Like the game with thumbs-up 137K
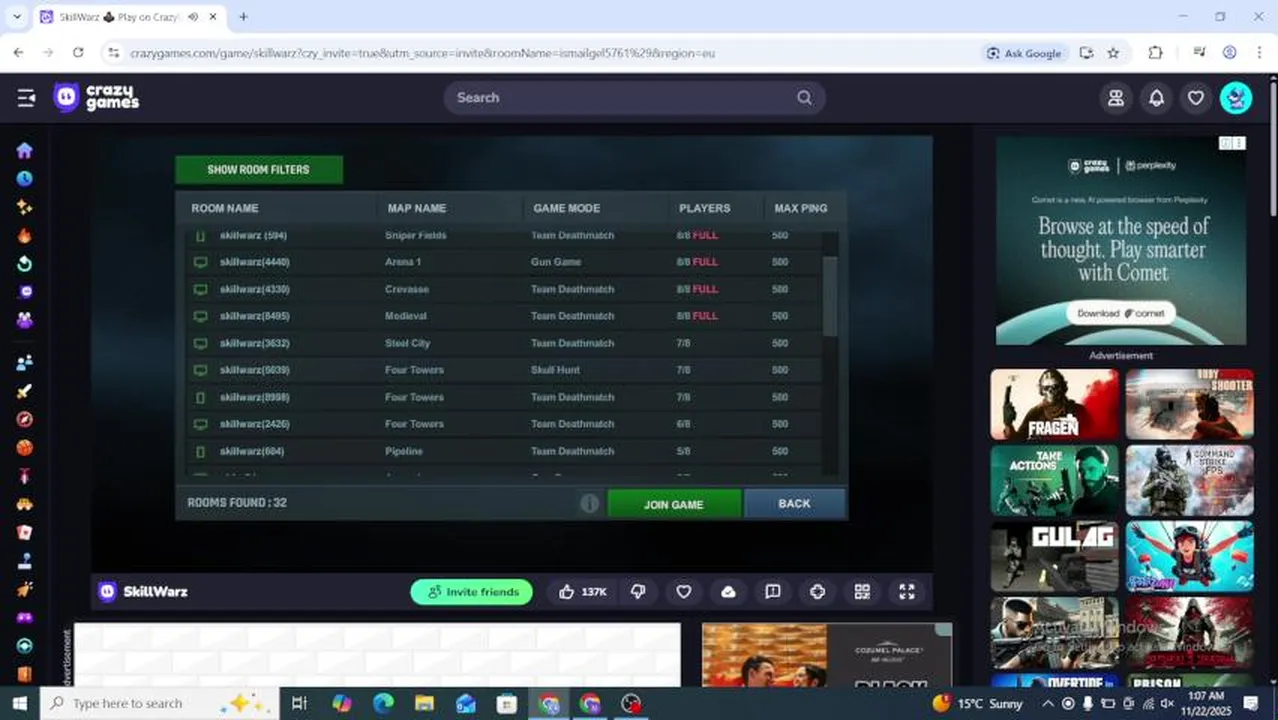Image resolution: width=1278 pixels, height=720 pixels. (583, 592)
